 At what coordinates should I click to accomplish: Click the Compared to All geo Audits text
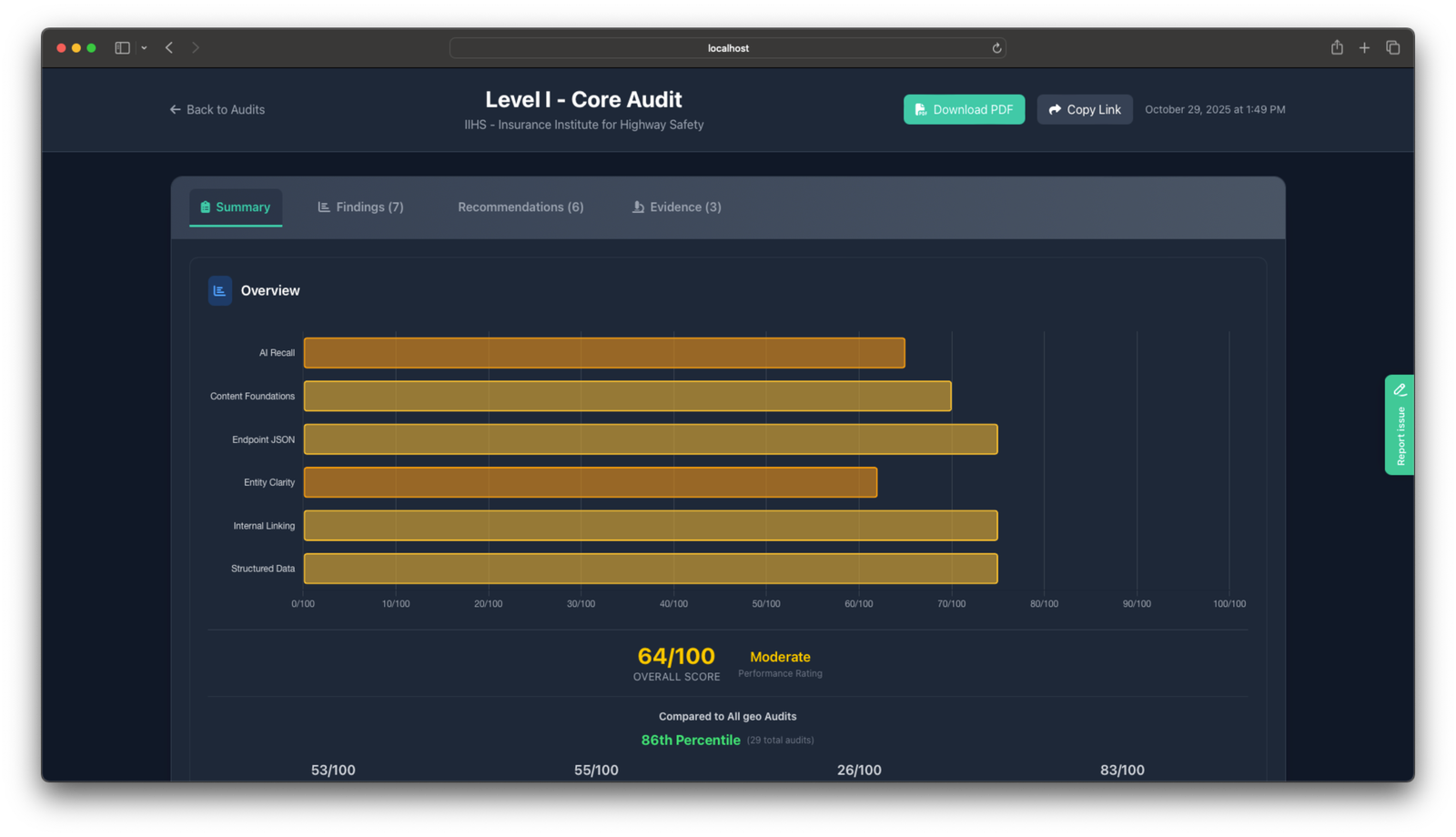(x=727, y=717)
